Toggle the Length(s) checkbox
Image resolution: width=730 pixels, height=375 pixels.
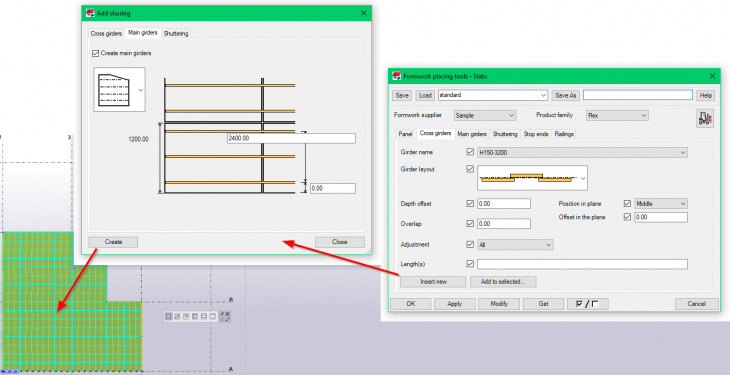click(470, 264)
